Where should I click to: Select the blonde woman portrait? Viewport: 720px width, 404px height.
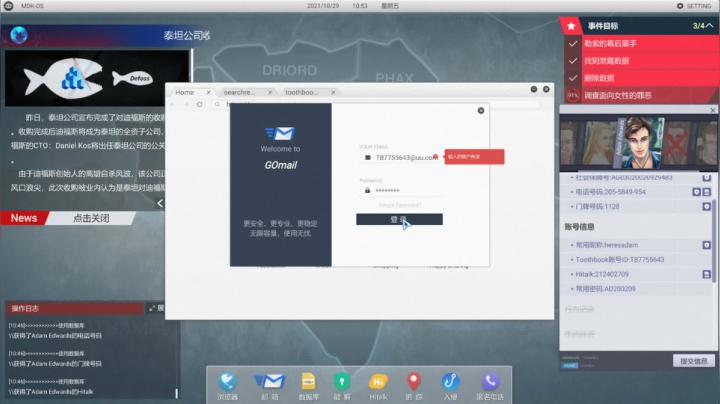click(x=599, y=143)
